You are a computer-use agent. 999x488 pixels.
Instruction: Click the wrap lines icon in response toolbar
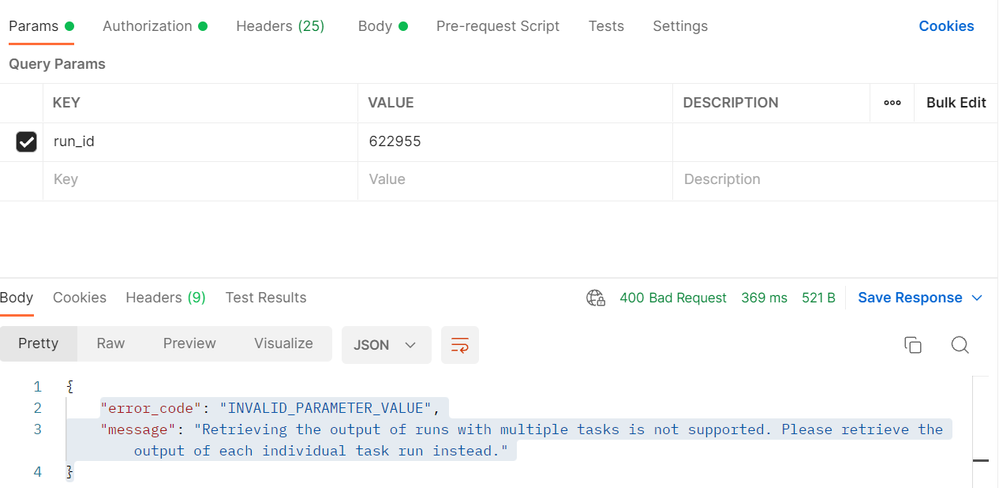click(x=460, y=345)
